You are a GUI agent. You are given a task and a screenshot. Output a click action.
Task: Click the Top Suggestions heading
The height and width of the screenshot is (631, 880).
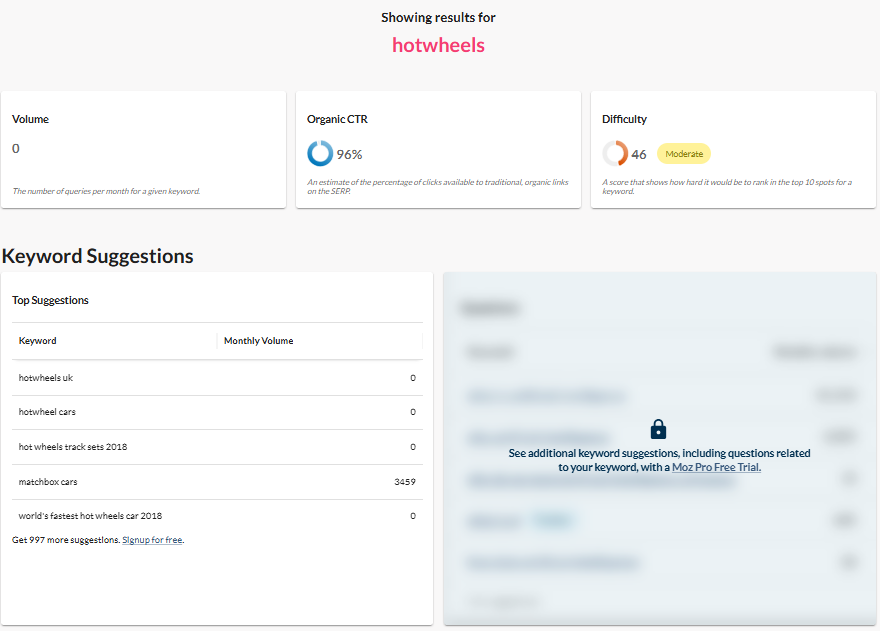click(x=51, y=300)
